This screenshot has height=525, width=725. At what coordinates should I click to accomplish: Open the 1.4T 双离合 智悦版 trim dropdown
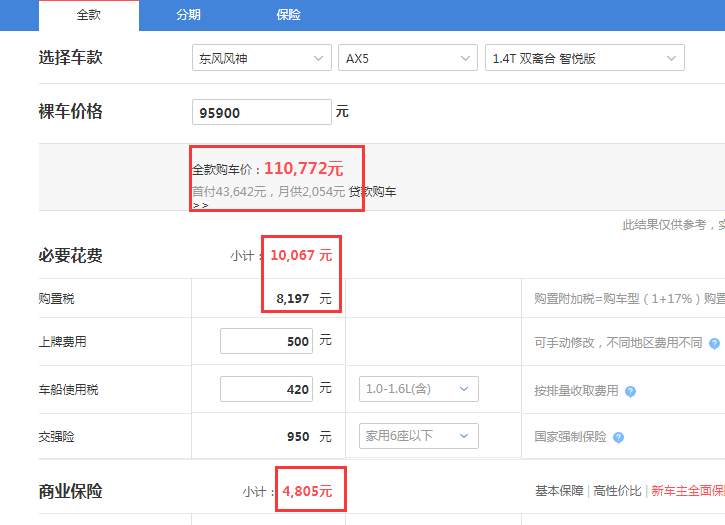pos(585,58)
